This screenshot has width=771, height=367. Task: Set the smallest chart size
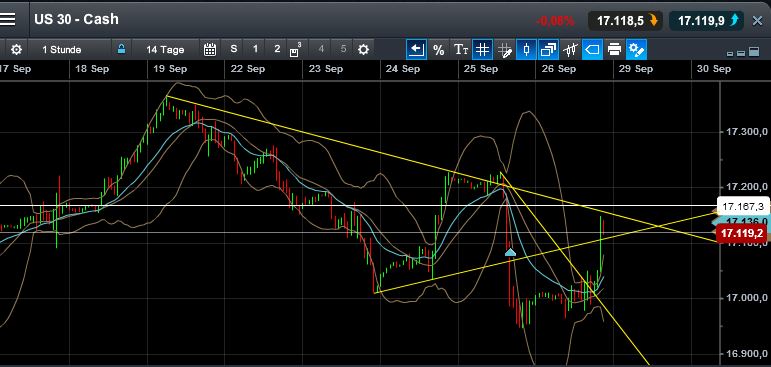[x=730, y=53]
